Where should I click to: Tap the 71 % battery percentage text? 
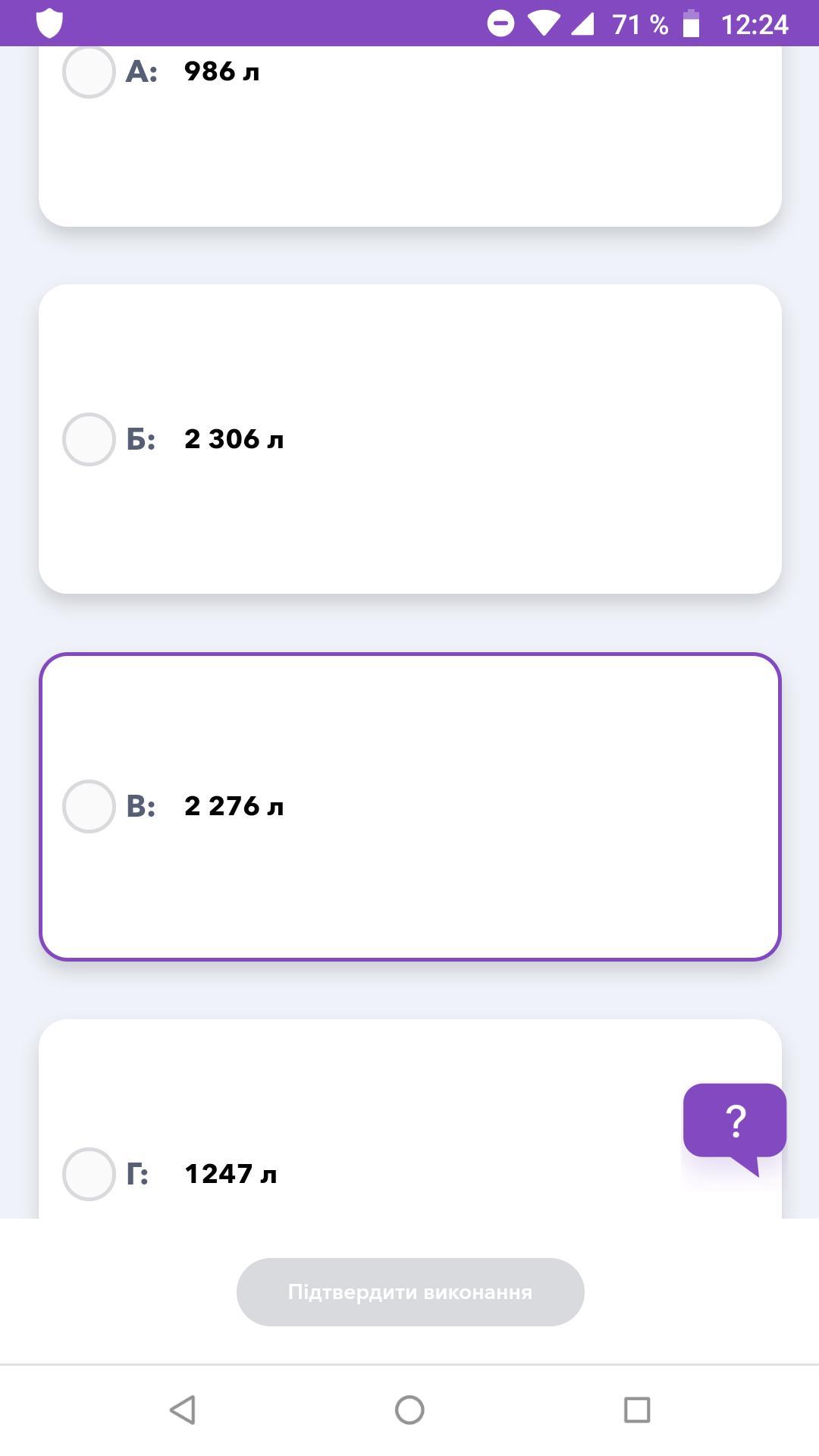pyautogui.click(x=640, y=24)
